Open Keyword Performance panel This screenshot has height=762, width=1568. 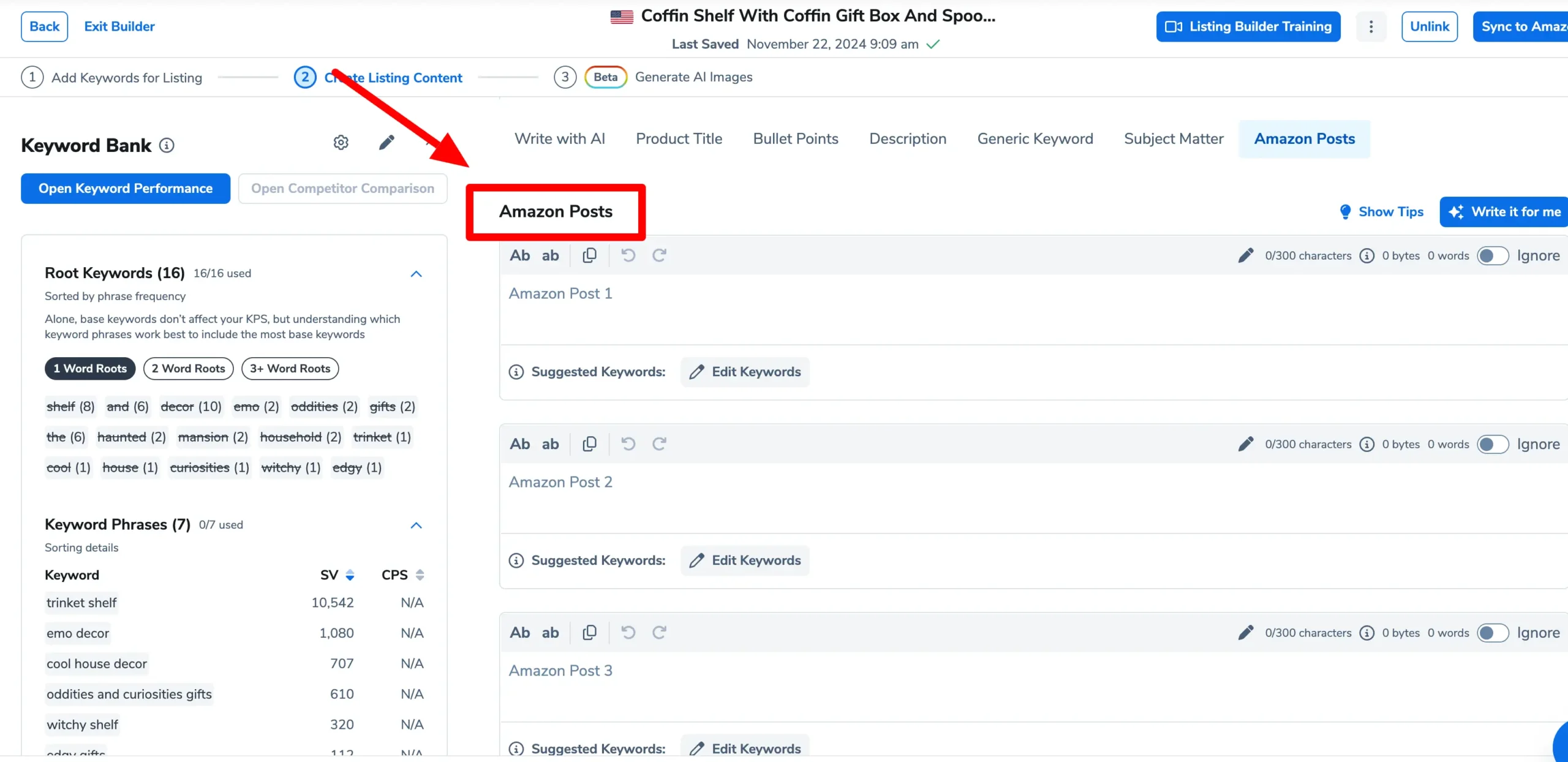point(126,188)
